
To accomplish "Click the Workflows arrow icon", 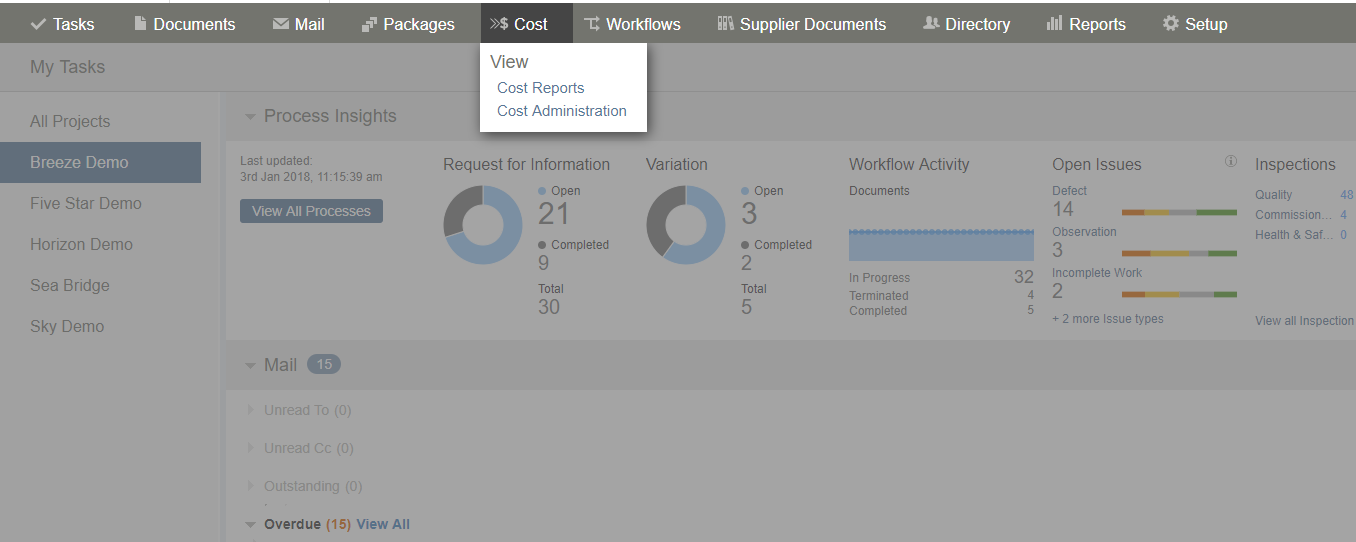I will 592,24.
